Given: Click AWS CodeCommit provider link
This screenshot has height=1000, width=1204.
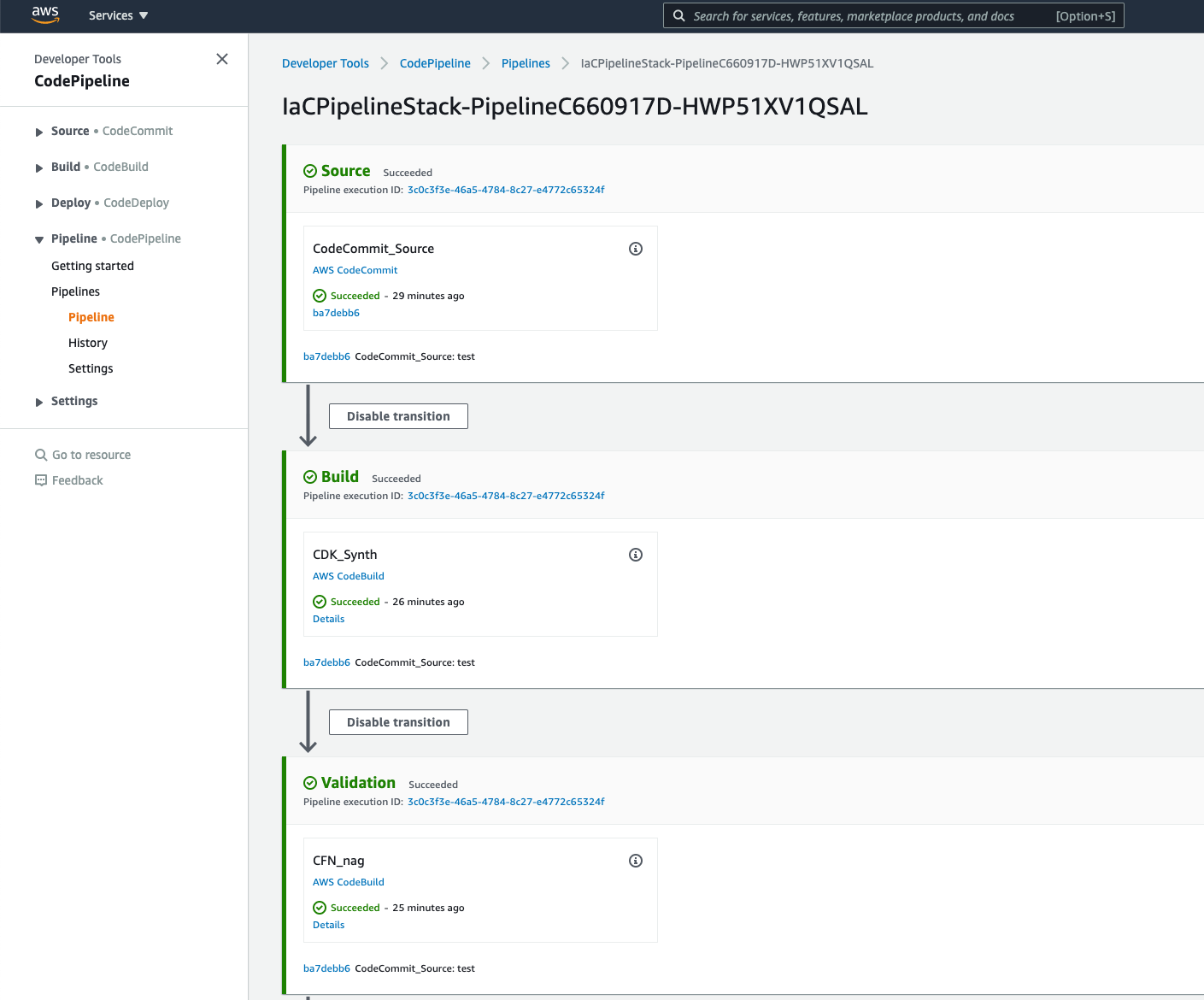Looking at the screenshot, I should 355,270.
